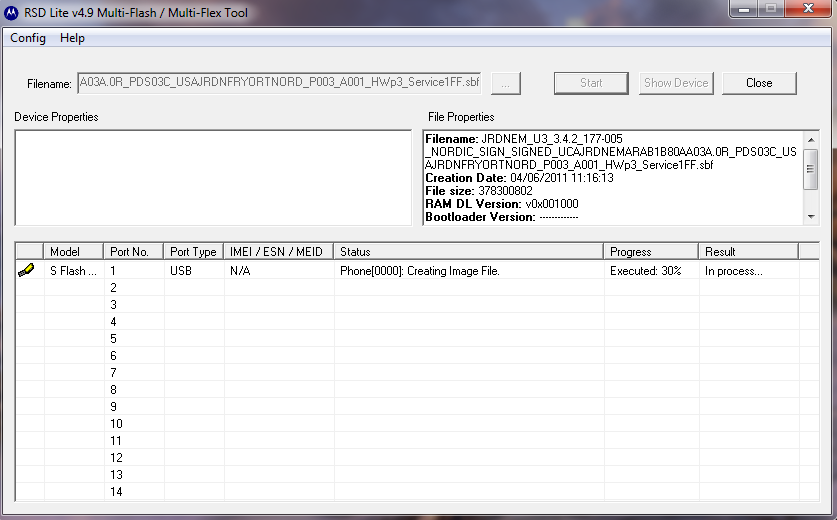Viewport: 837px width, 520px height.
Task: Sort by the Port No. column header
Action: click(134, 252)
